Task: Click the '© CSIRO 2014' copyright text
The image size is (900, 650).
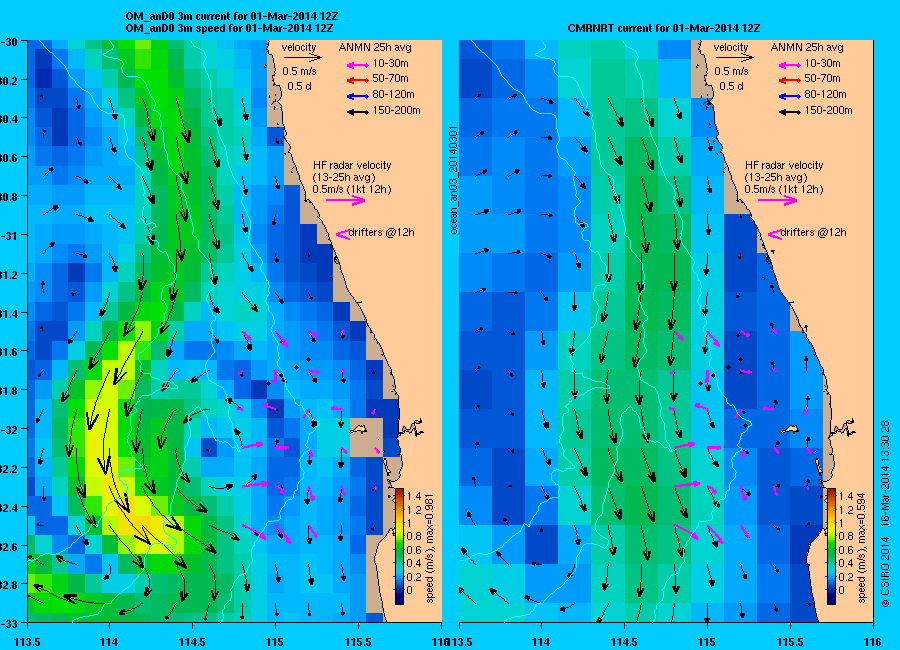Action: (x=885, y=571)
